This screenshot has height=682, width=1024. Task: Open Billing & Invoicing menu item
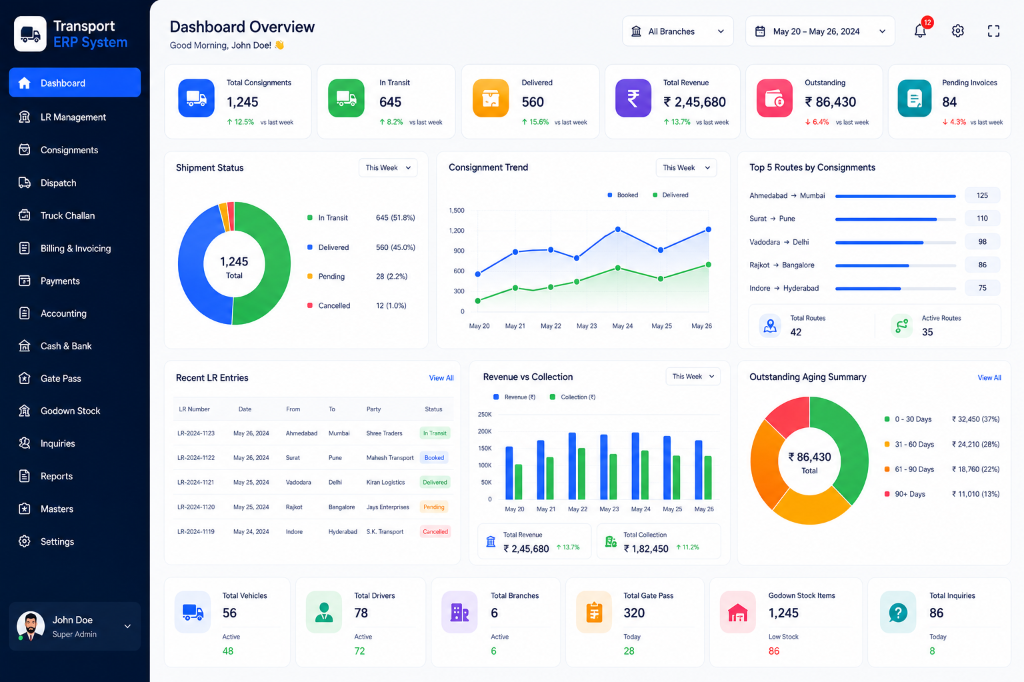tap(75, 248)
